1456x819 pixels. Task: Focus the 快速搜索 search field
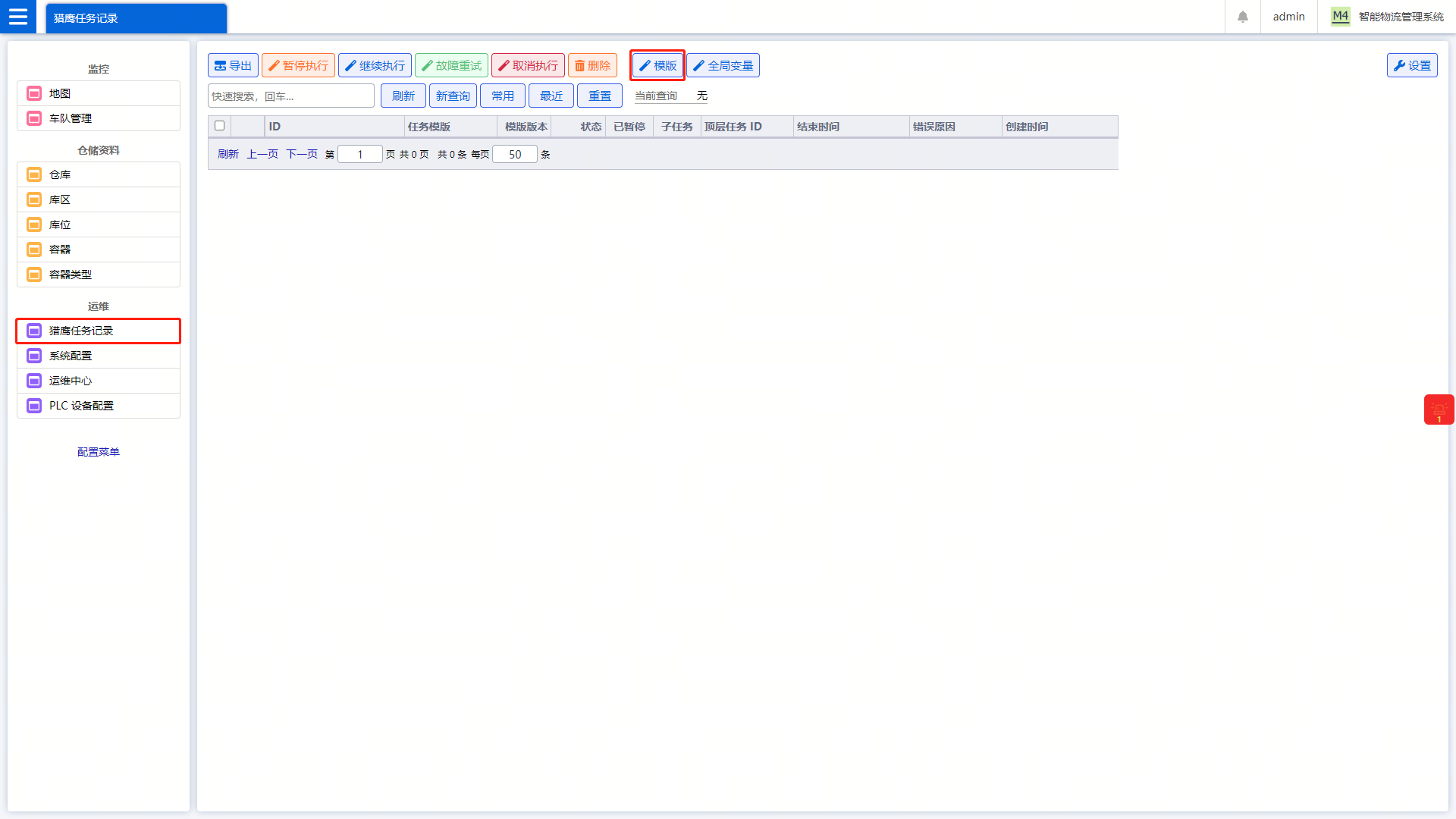pyautogui.click(x=291, y=96)
